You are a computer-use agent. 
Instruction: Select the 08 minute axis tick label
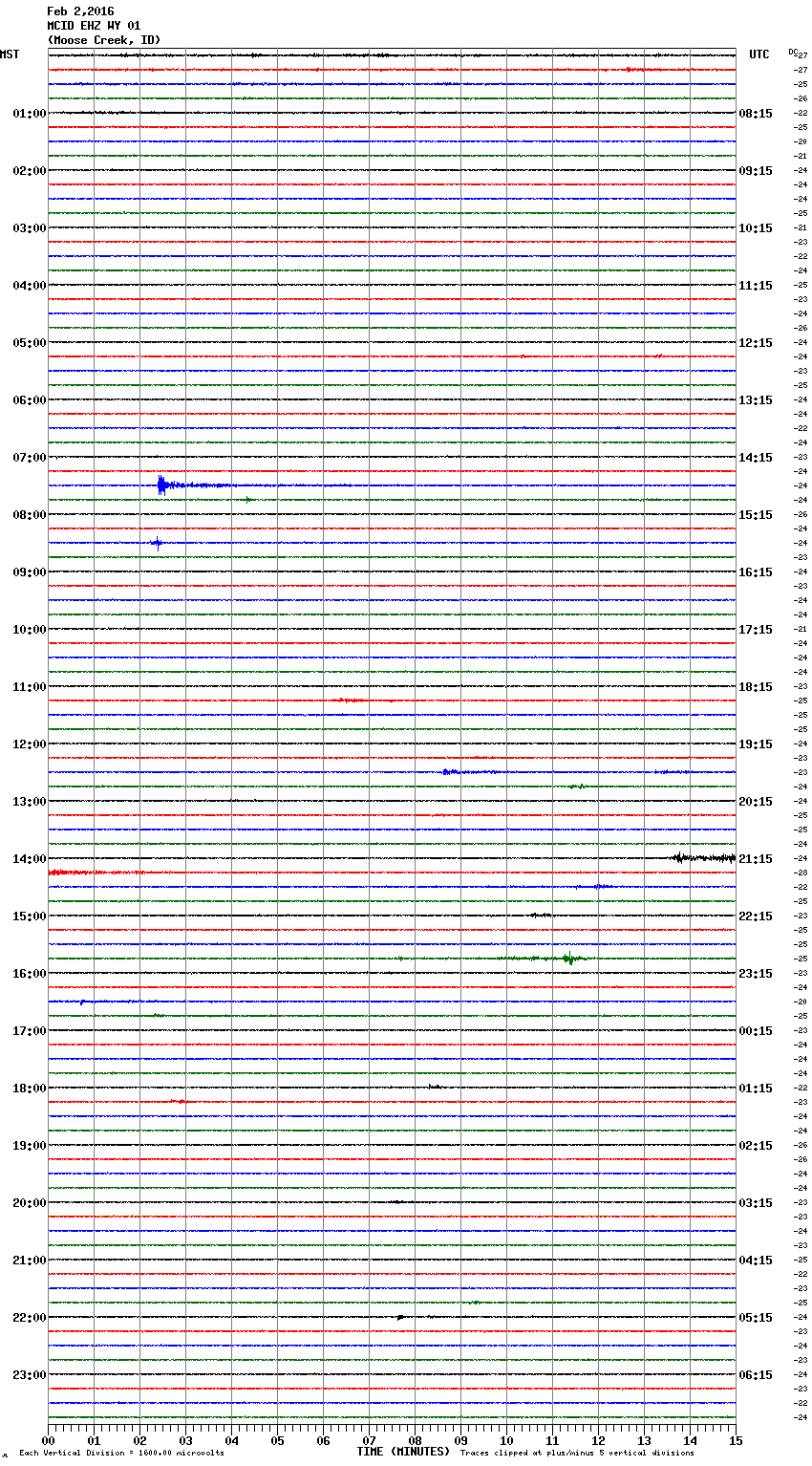click(x=415, y=1440)
